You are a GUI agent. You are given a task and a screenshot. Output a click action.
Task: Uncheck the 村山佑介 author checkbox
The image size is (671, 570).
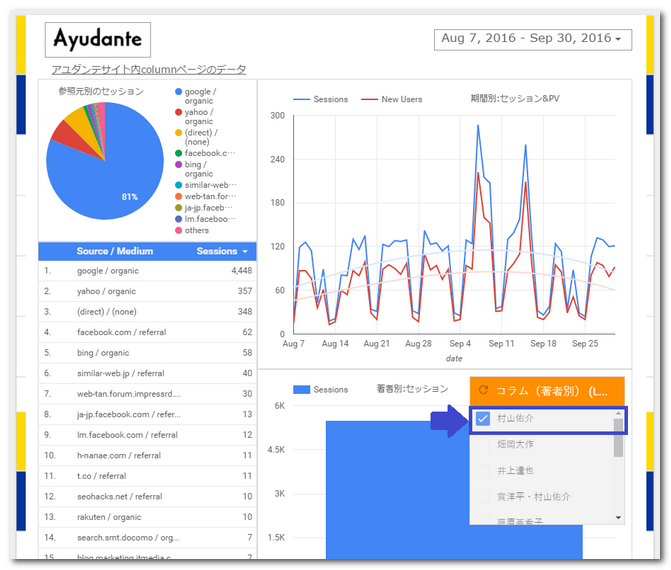[x=483, y=419]
